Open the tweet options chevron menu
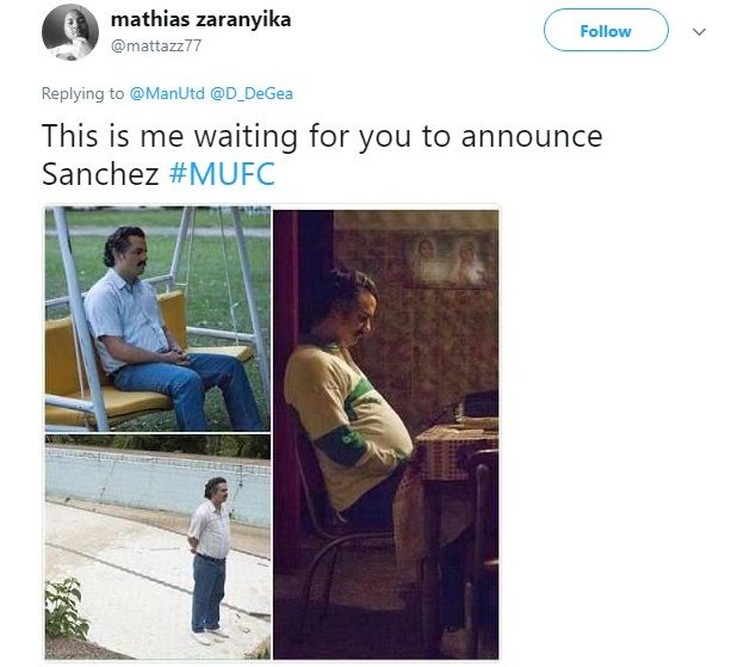 [x=700, y=32]
